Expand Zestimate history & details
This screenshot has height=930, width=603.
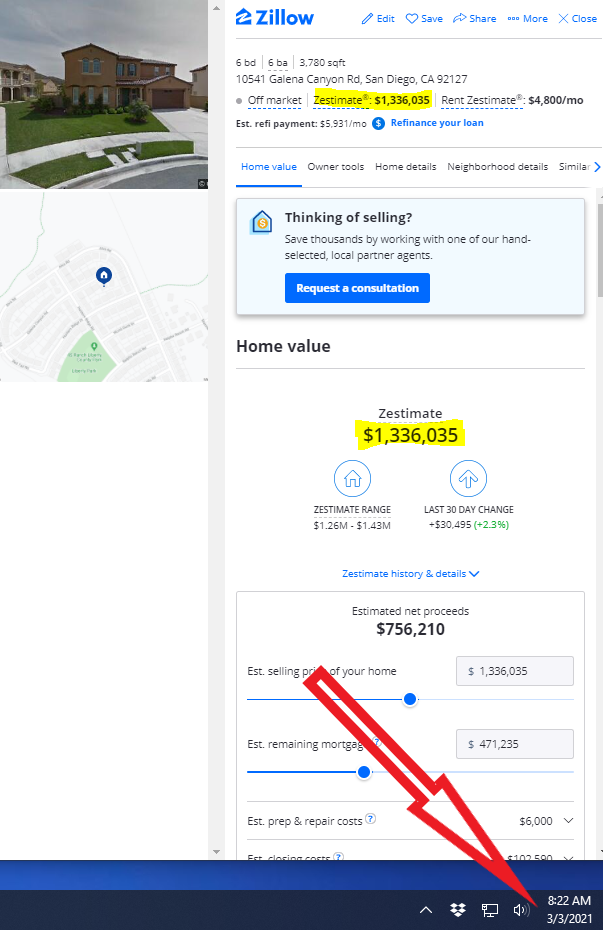[410, 574]
